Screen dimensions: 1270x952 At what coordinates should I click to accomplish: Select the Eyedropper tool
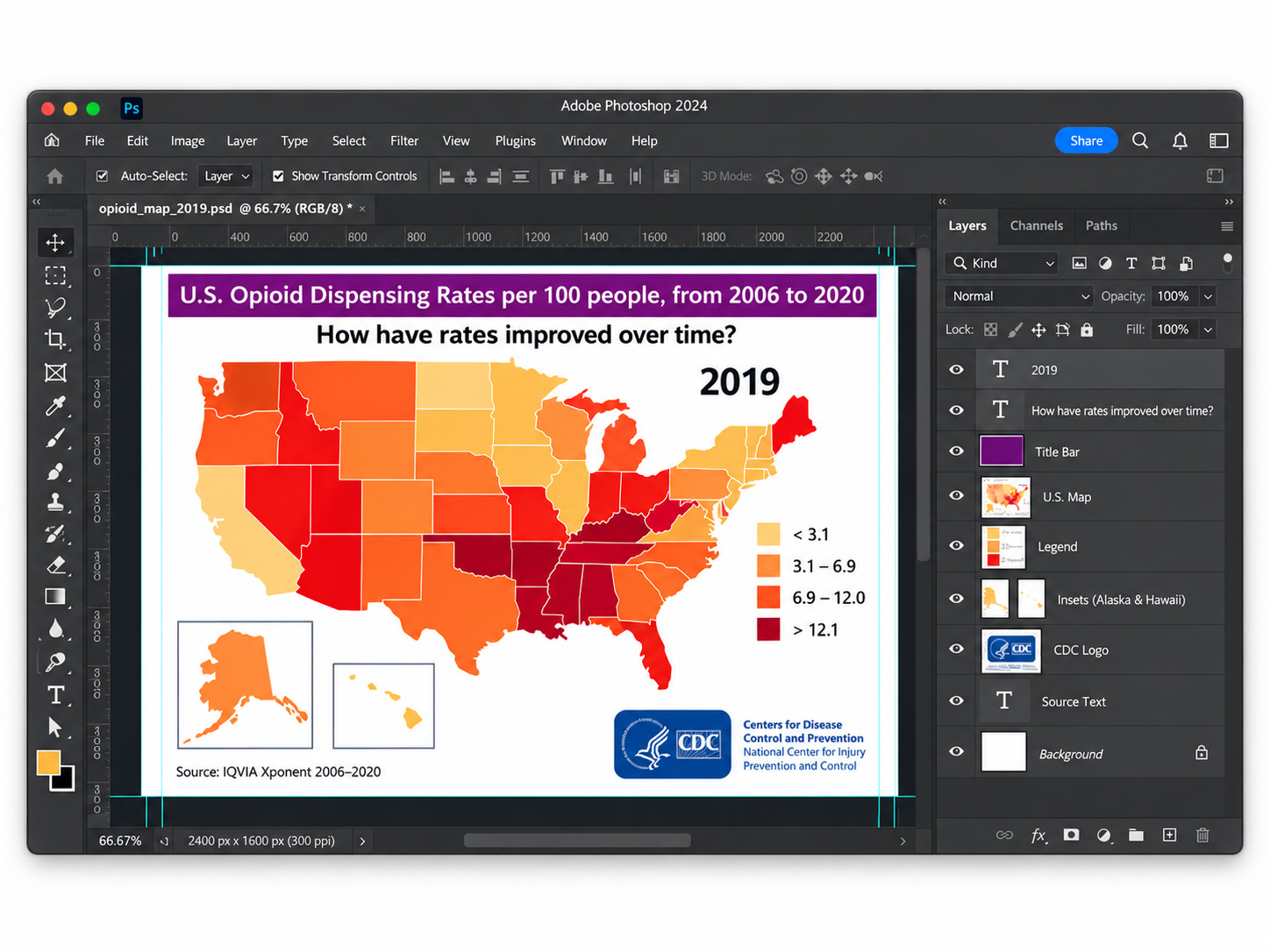[x=55, y=406]
